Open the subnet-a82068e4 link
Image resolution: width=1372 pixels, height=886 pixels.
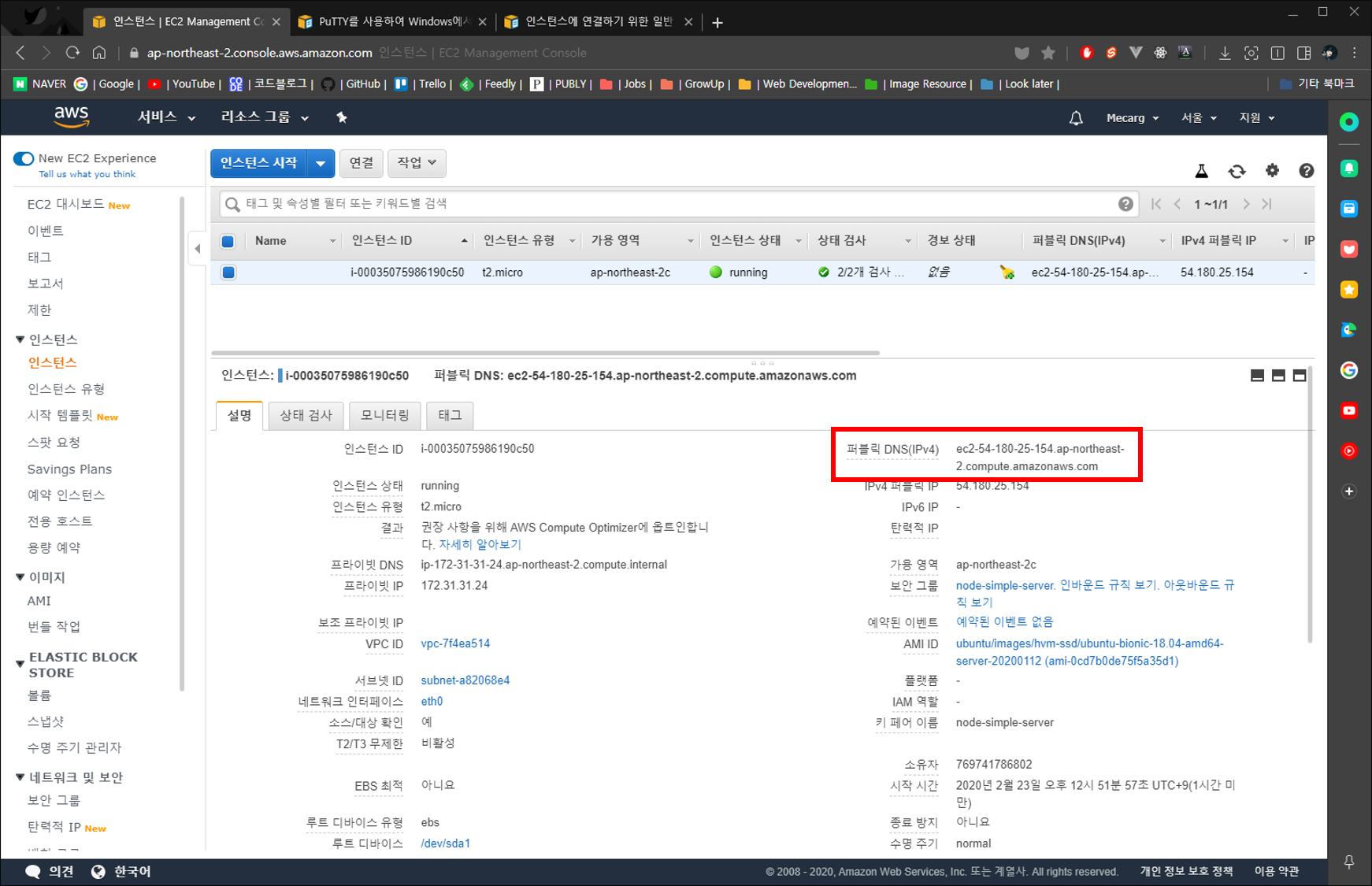click(465, 680)
